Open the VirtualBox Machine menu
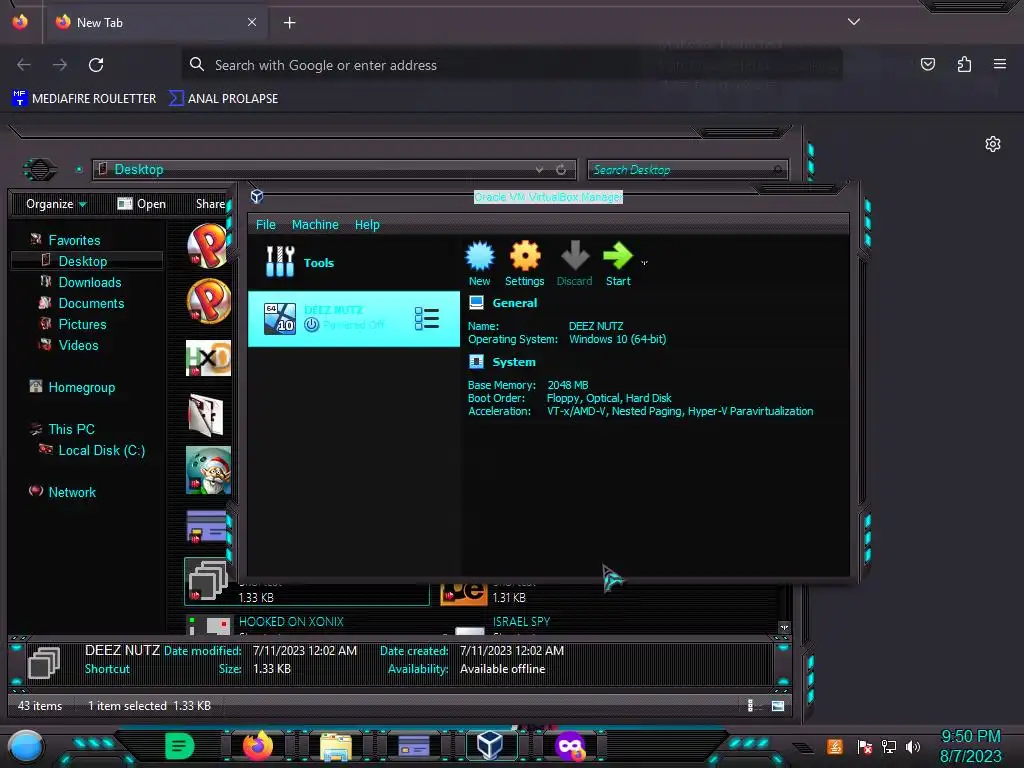 (x=315, y=225)
